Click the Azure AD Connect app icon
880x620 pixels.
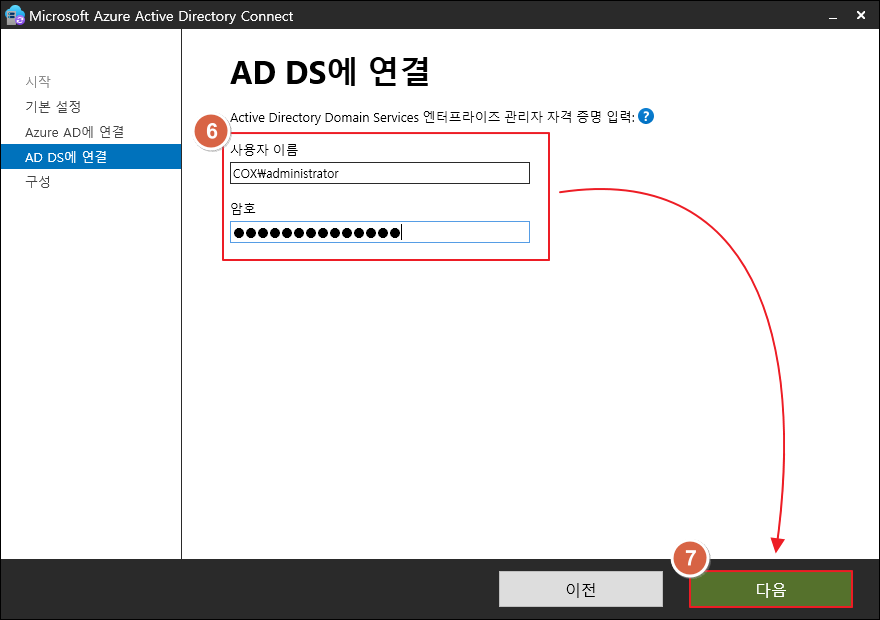[x=14, y=15]
